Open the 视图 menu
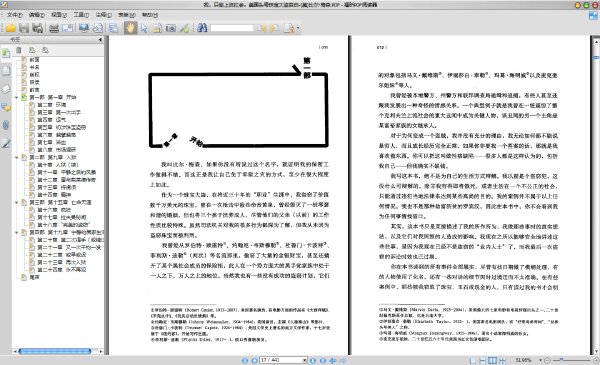 pyautogui.click(x=59, y=15)
